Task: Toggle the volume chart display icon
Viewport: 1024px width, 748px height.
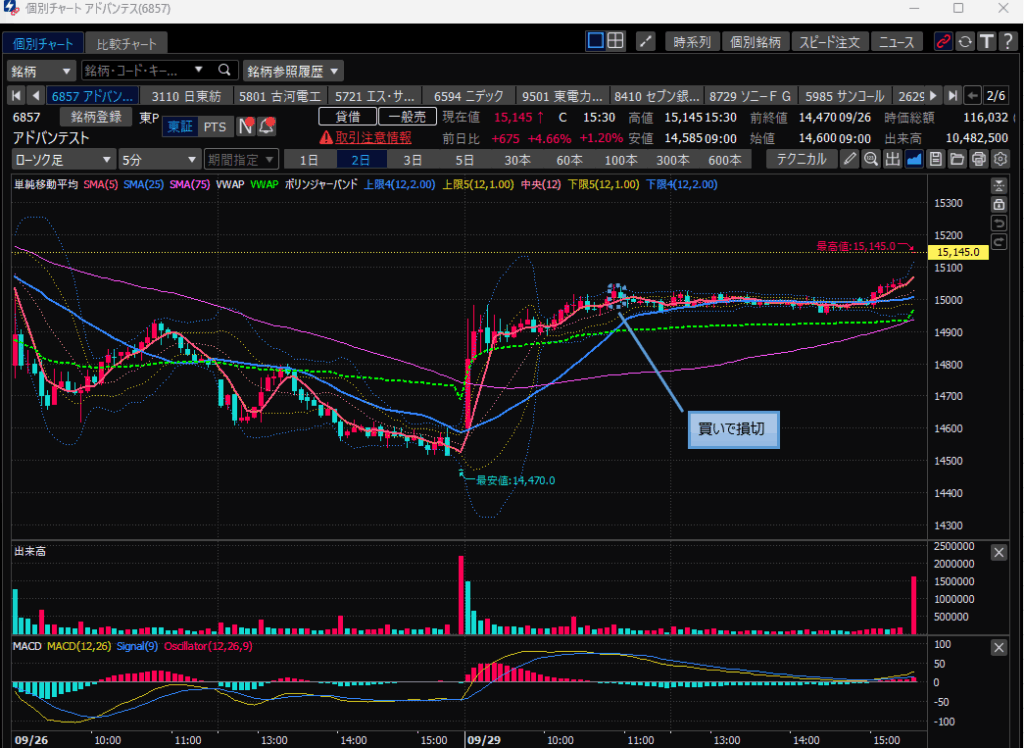Action: click(x=892, y=159)
